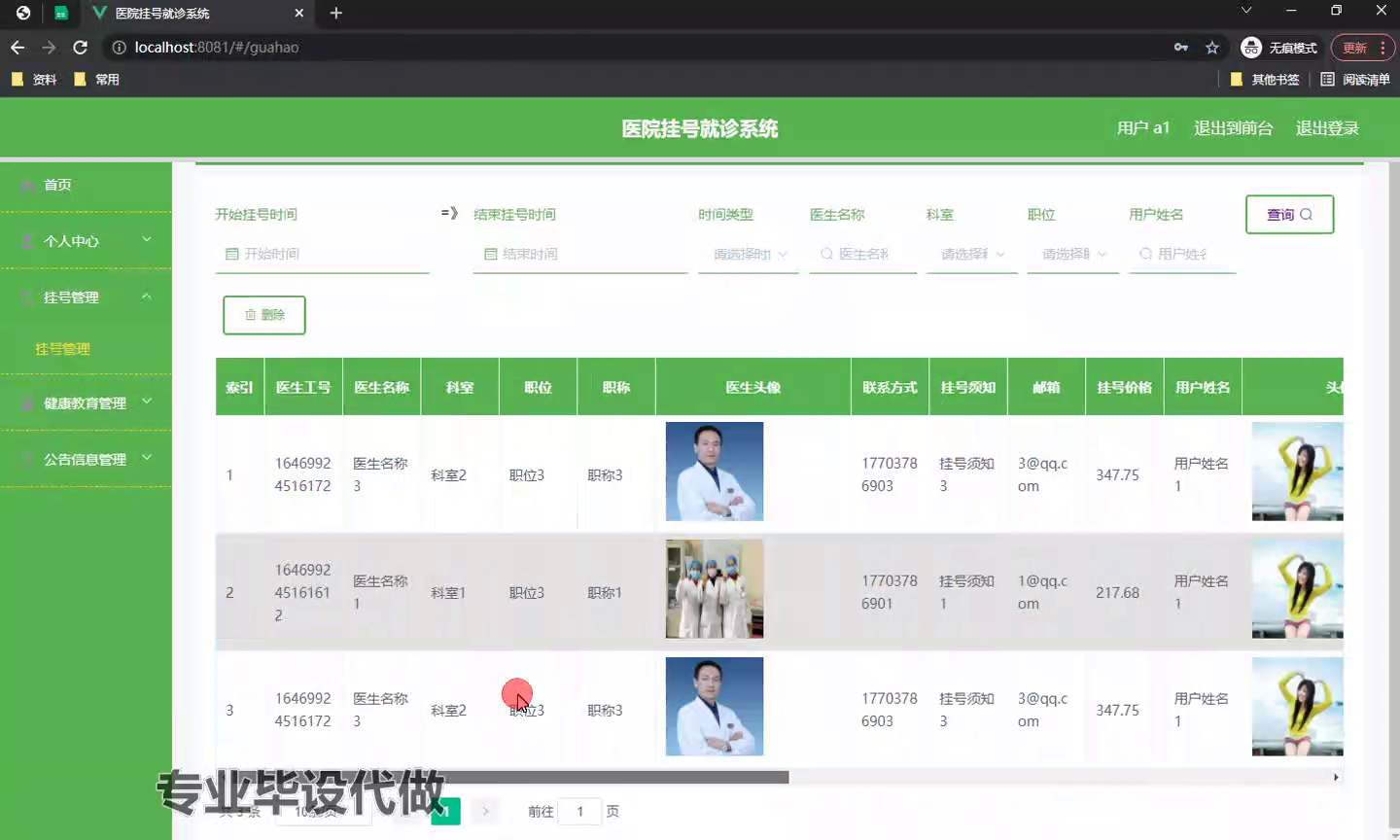This screenshot has width=1400, height=840.
Task: Click the 挂号价格 column header
Action: tap(1125, 387)
